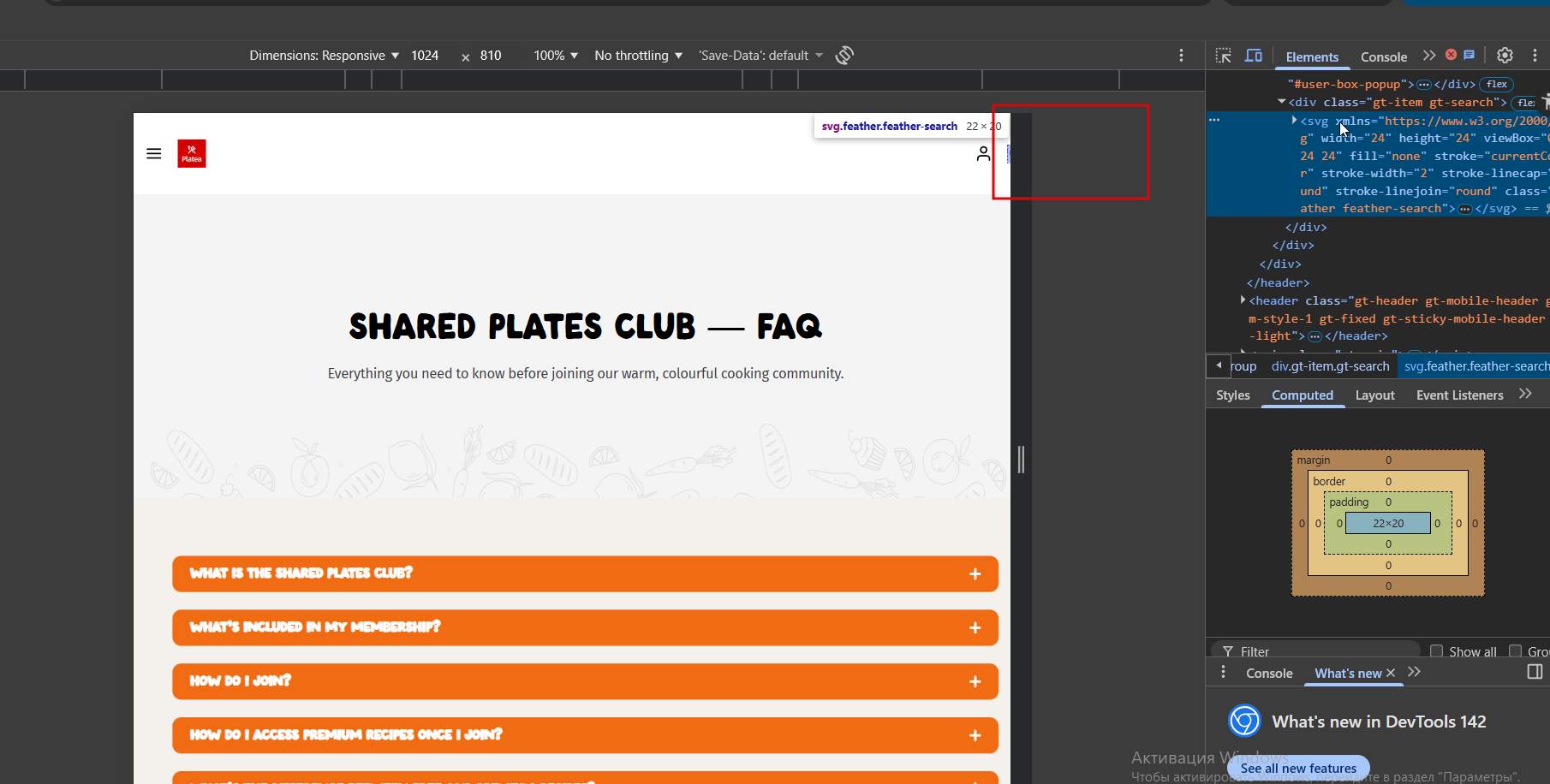The height and width of the screenshot is (784, 1550).
Task: Open the 'Save-Data': default dropdown
Action: (x=761, y=56)
